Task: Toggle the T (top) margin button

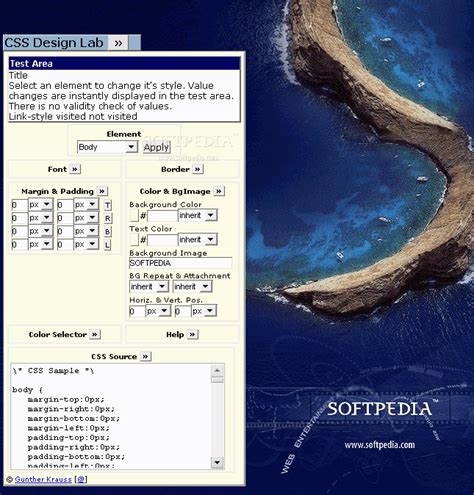Action: pos(107,205)
